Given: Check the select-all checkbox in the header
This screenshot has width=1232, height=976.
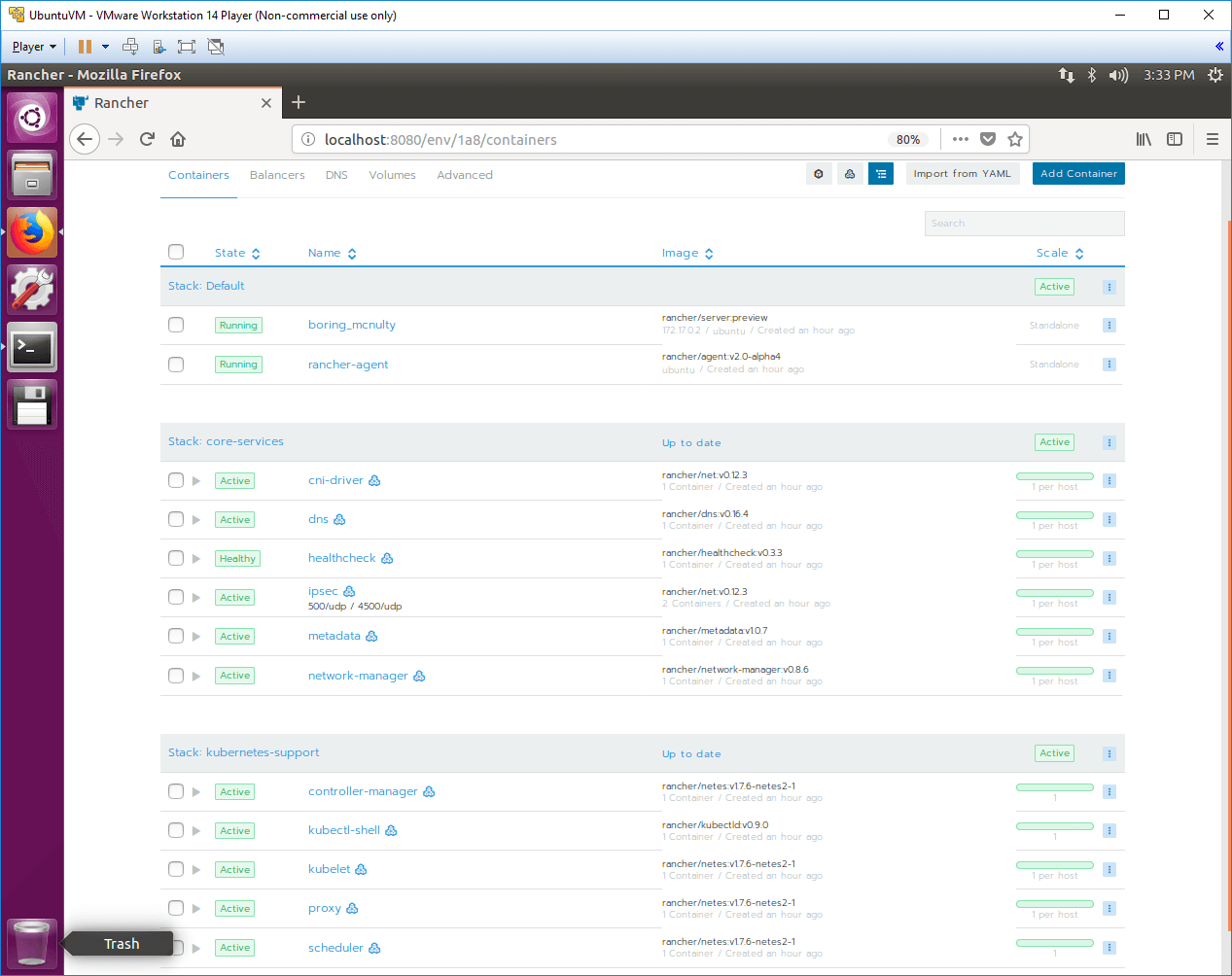Looking at the screenshot, I should (x=176, y=252).
